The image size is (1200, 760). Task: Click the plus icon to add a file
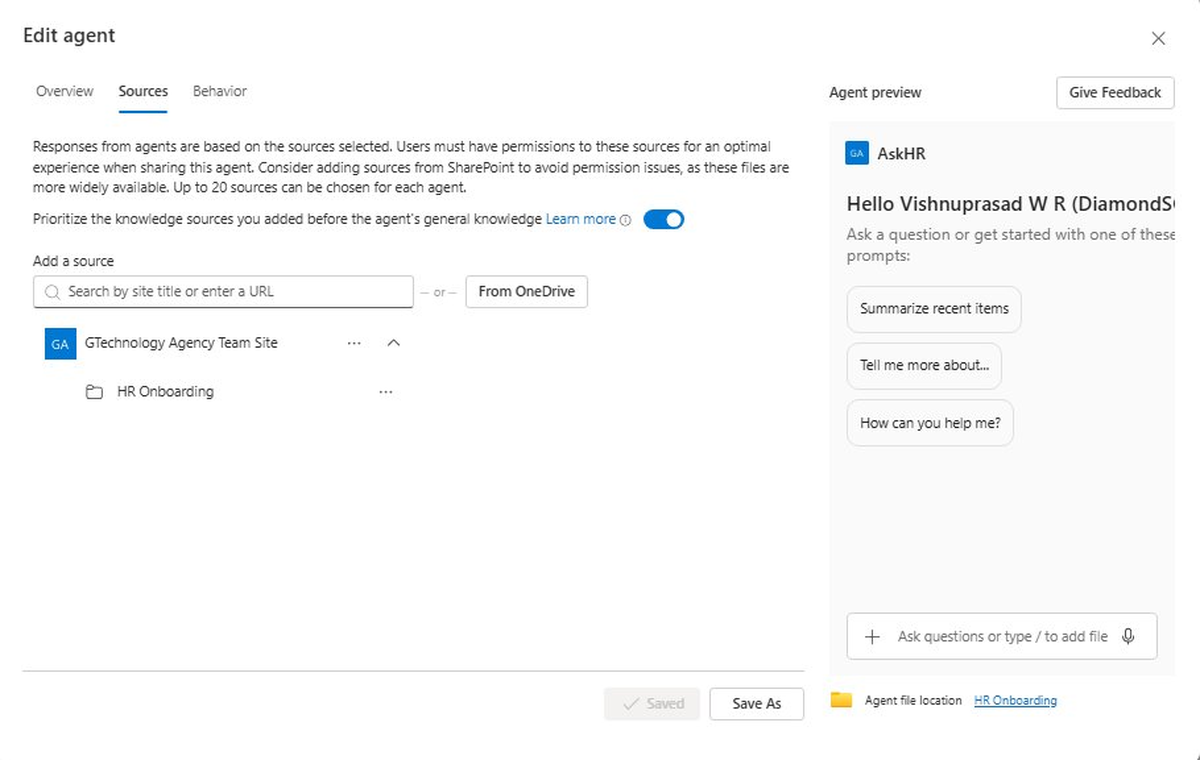(x=872, y=636)
